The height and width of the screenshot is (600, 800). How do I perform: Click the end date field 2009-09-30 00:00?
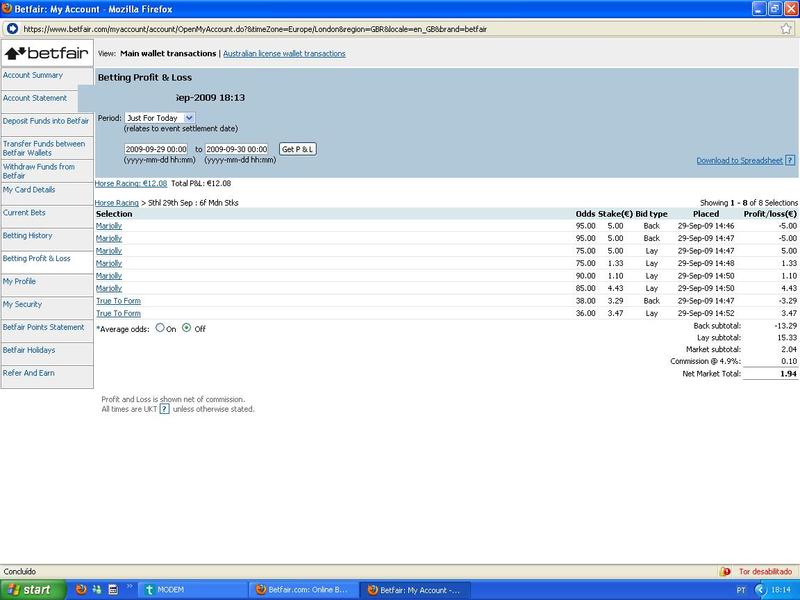[x=236, y=149]
